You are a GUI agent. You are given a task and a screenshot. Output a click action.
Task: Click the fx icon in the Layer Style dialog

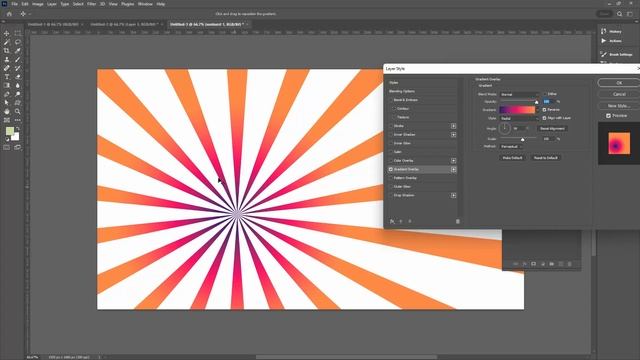(392, 221)
